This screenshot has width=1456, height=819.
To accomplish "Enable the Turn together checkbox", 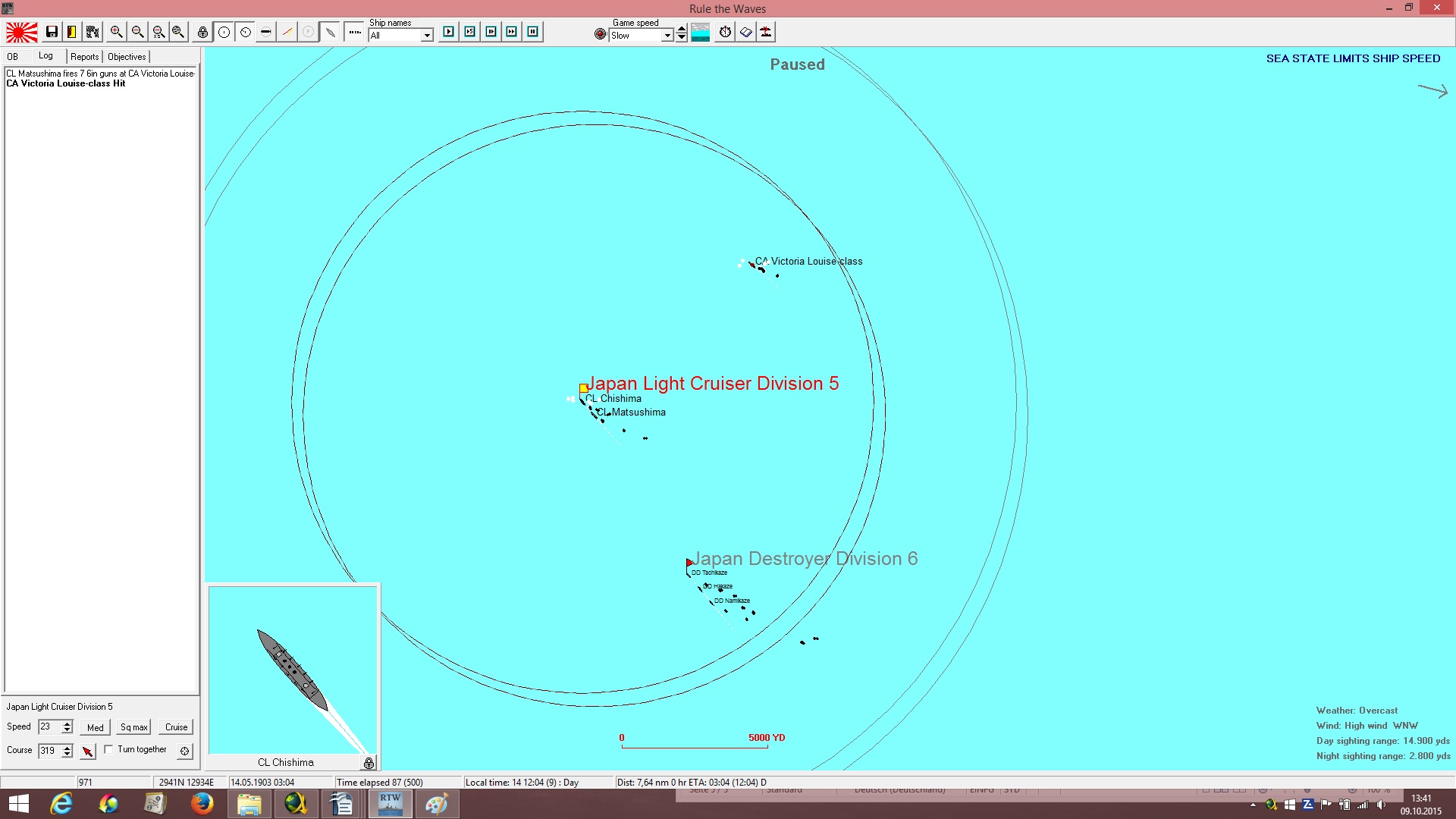I will tap(108, 749).
